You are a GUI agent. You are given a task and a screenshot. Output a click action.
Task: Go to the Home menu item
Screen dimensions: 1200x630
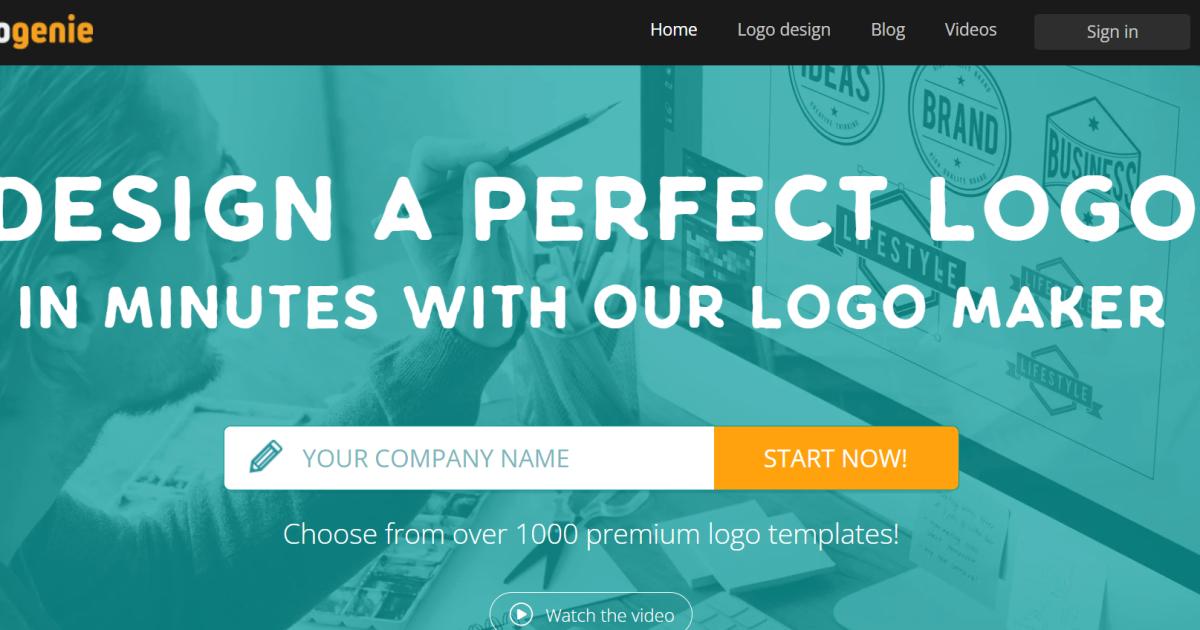[x=674, y=30]
